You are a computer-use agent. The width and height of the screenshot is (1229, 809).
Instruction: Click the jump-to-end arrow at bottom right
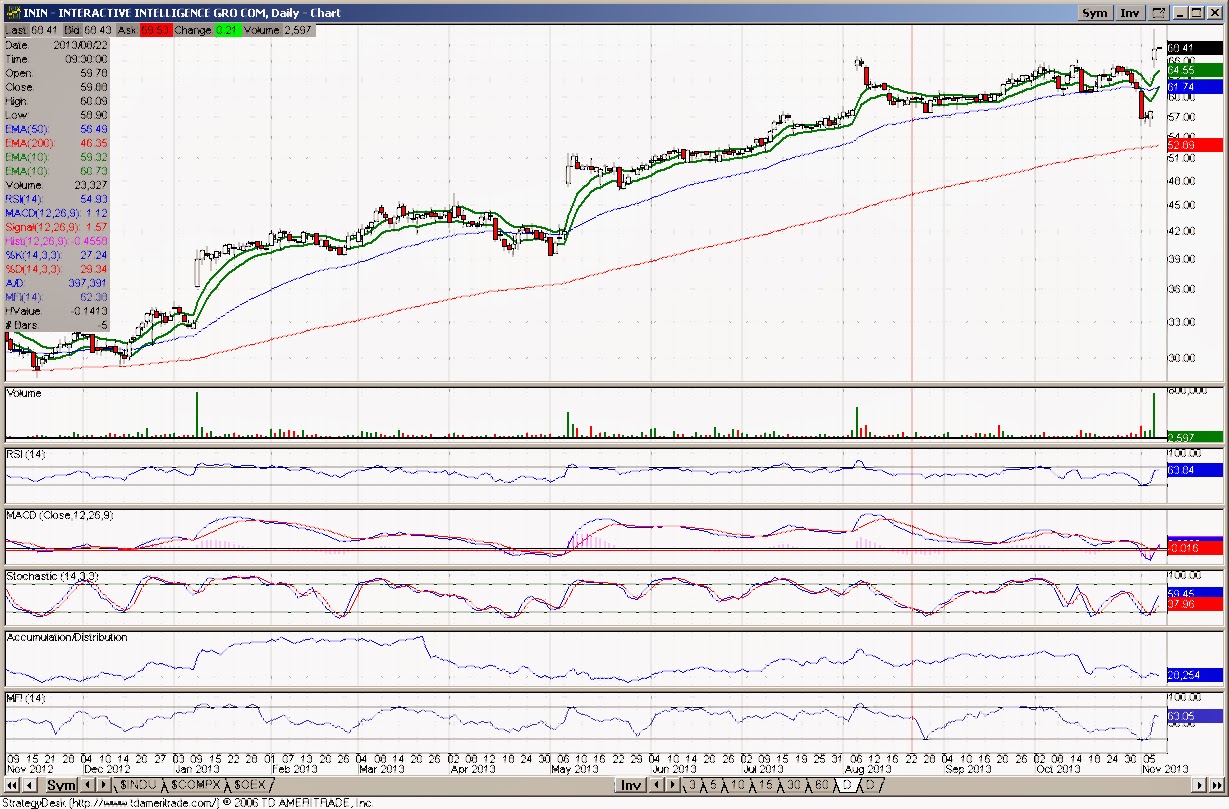tap(1217, 786)
